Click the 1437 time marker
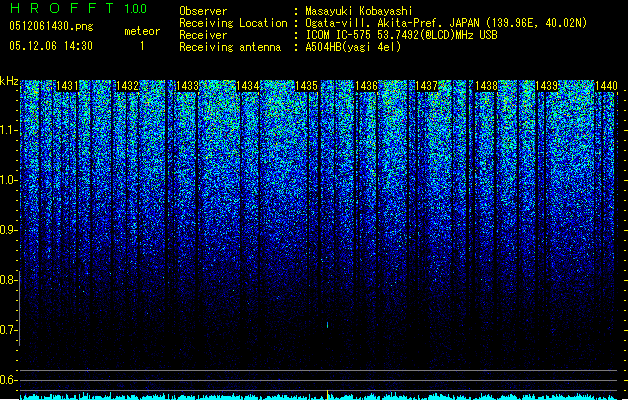 click(426, 86)
